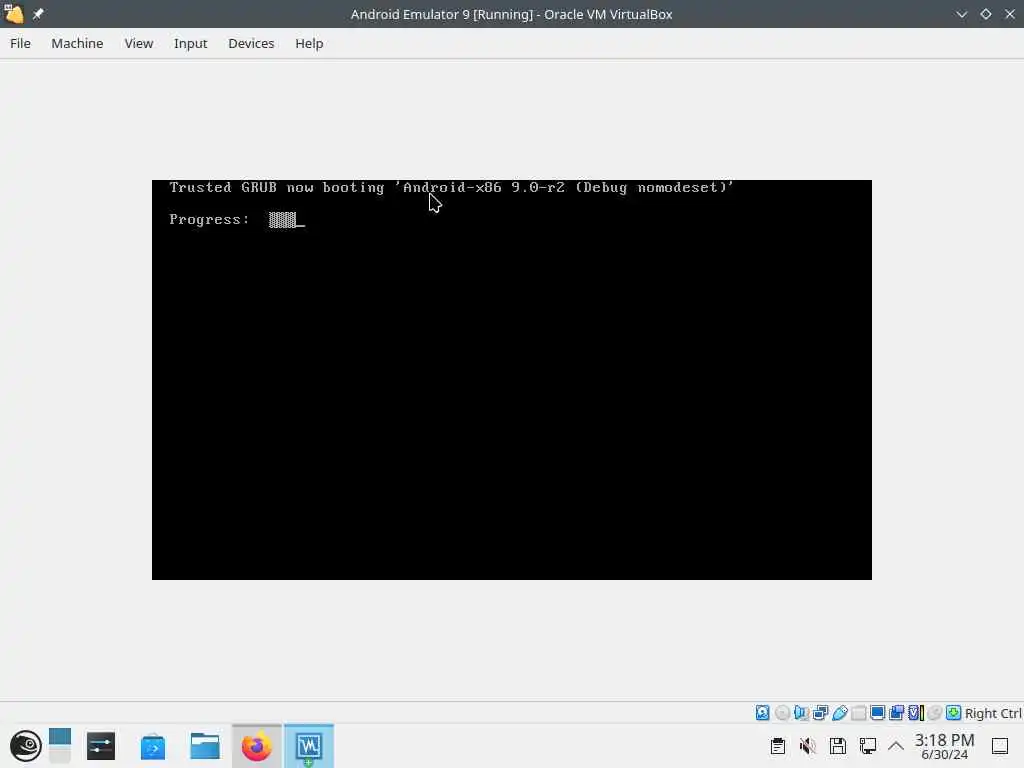This screenshot has width=1024, height=768.
Task: Click the show desktop button
Action: click(1000, 746)
